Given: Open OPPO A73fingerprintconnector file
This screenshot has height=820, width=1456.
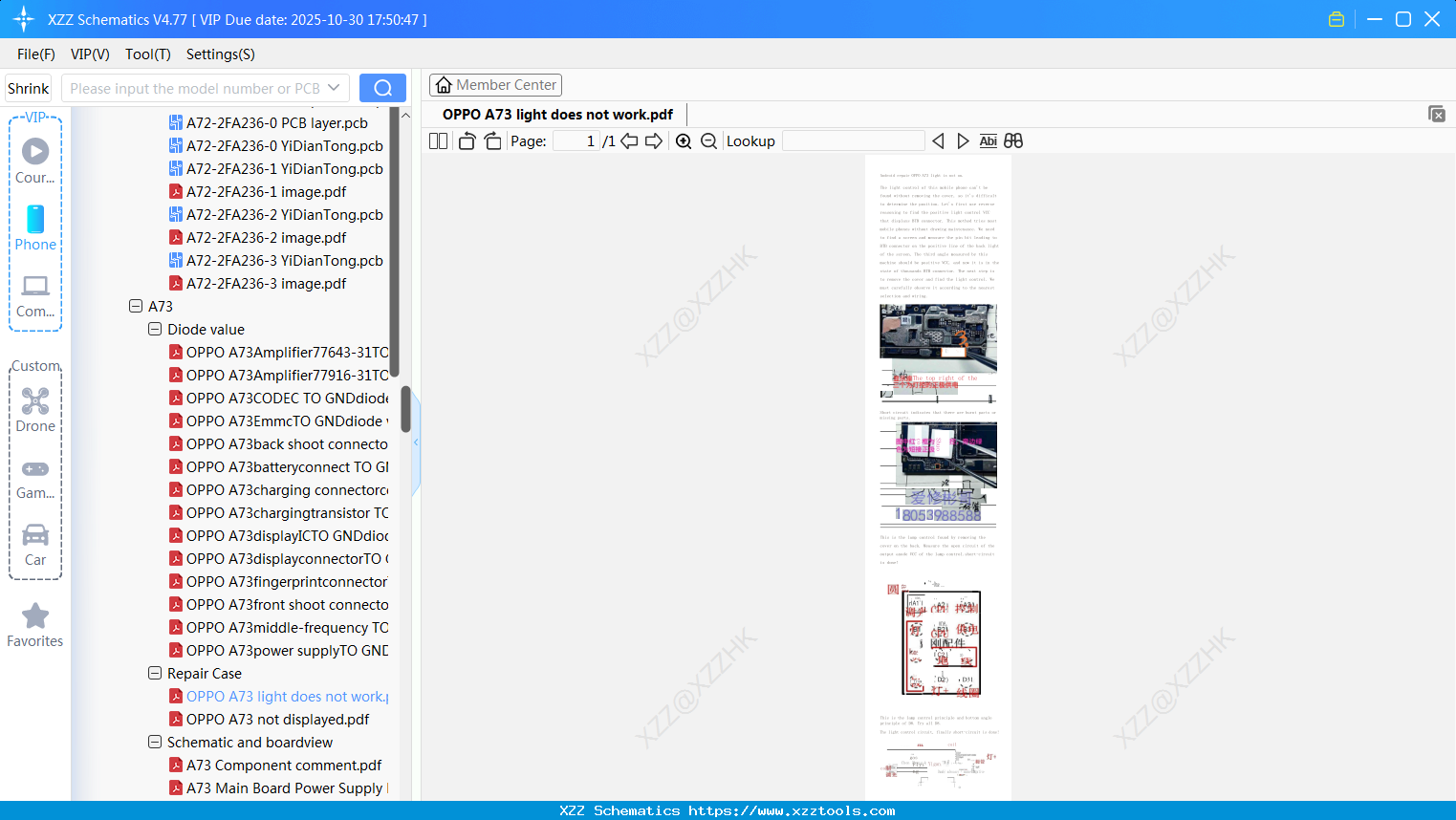Looking at the screenshot, I should pyautogui.click(x=279, y=581).
